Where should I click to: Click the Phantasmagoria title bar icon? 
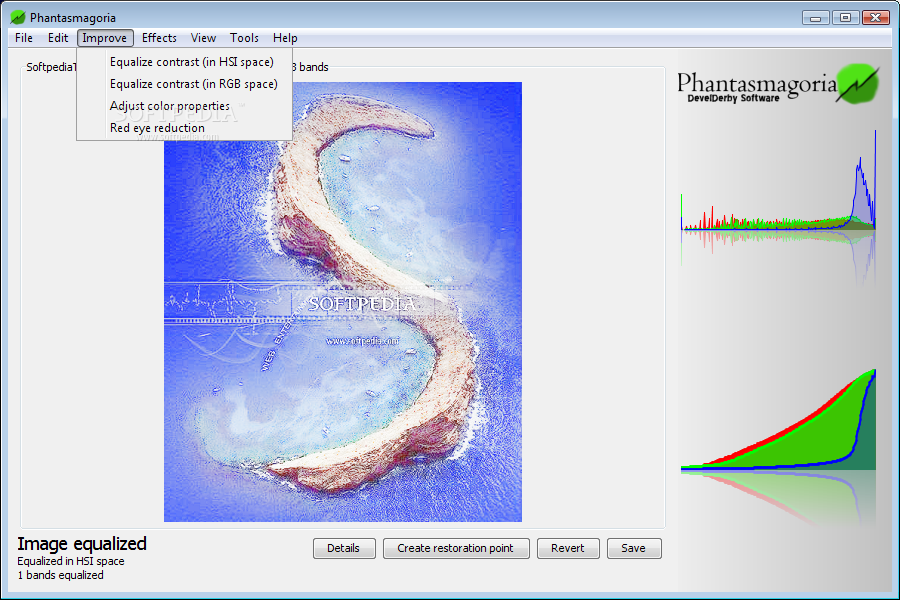point(18,17)
